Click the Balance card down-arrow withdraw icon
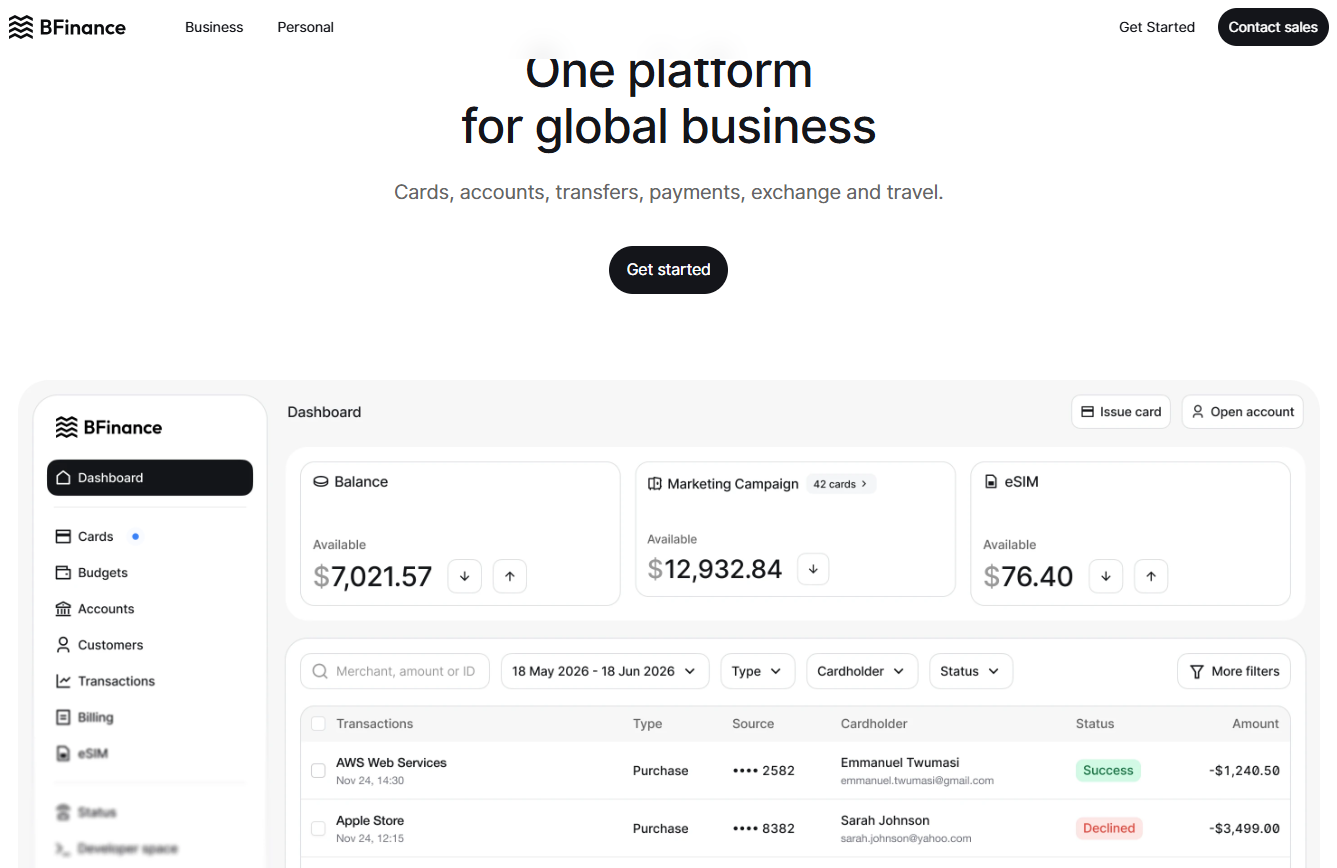Viewport: 1337px width, 868px height. [465, 576]
